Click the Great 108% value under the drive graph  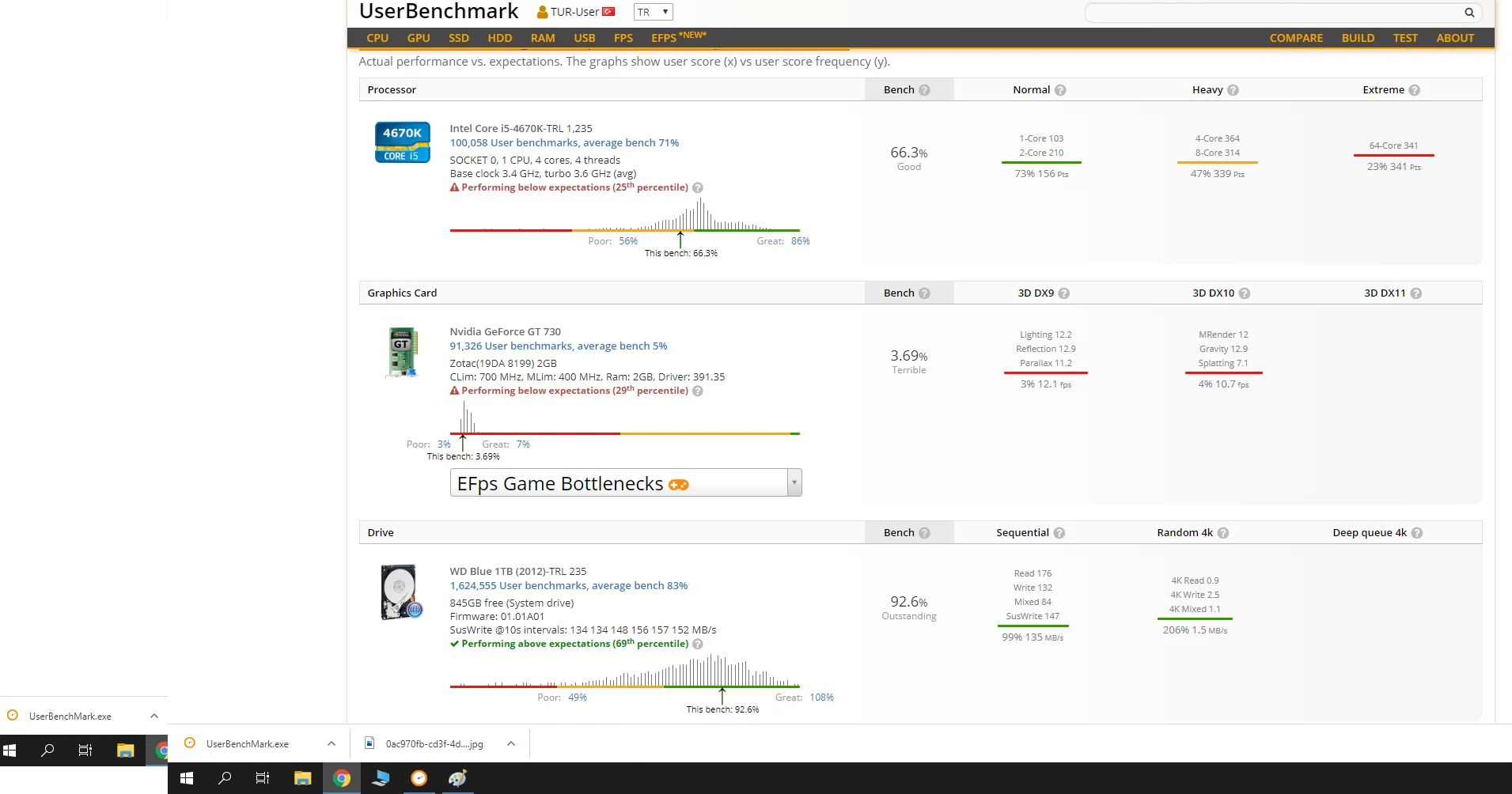click(822, 698)
